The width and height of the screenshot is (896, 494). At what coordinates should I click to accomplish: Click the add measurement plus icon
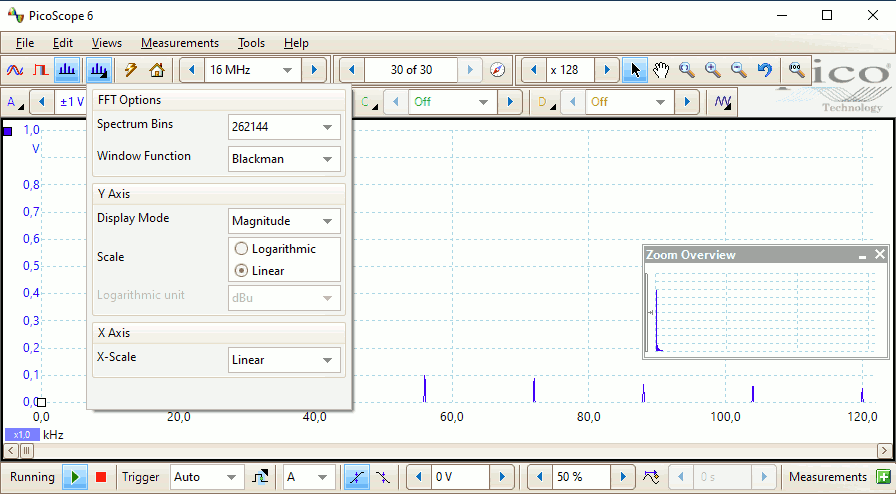[883, 478]
